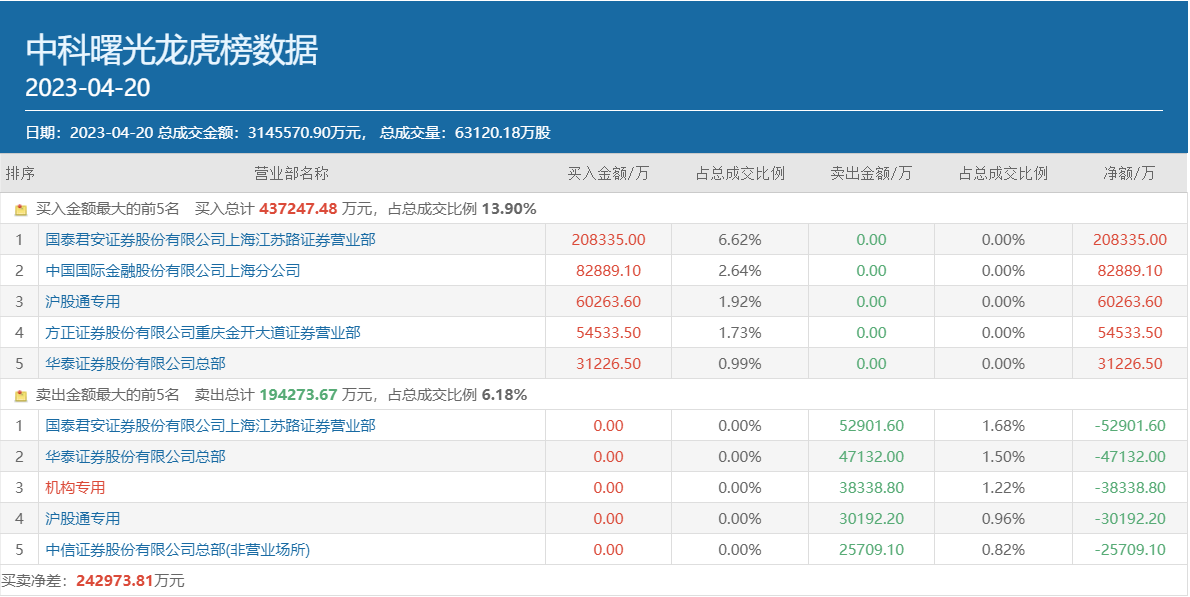1190x597 pixels.
Task: Select 沪股通专用 in the buy top-5 list
Action: pyautogui.click(x=82, y=302)
